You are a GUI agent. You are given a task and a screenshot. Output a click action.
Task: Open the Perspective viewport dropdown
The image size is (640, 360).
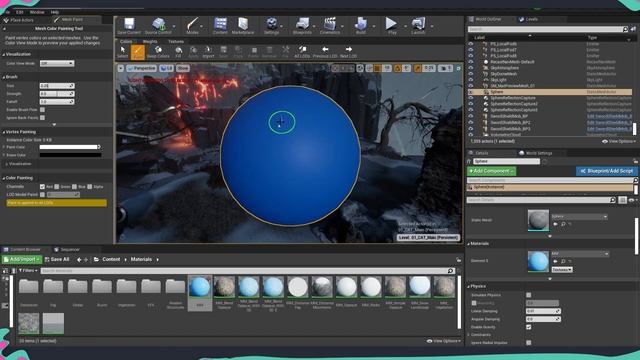[141, 68]
